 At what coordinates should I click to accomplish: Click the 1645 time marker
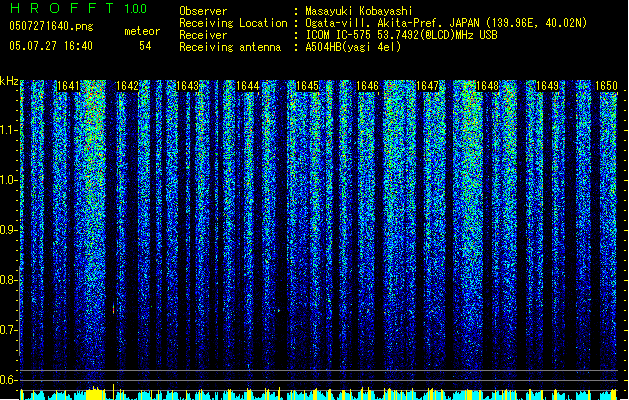click(x=307, y=86)
